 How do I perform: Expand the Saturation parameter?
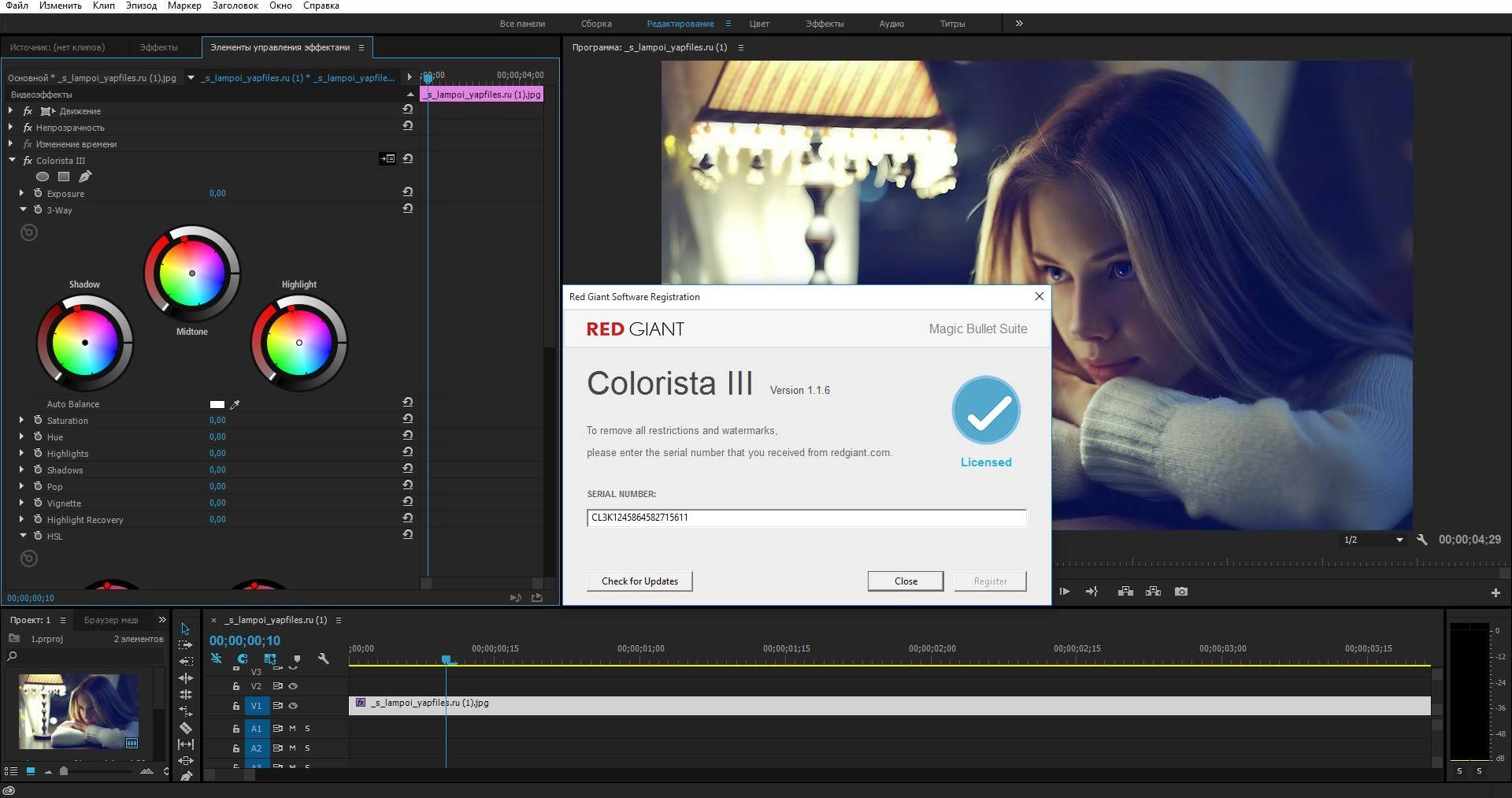[x=21, y=420]
